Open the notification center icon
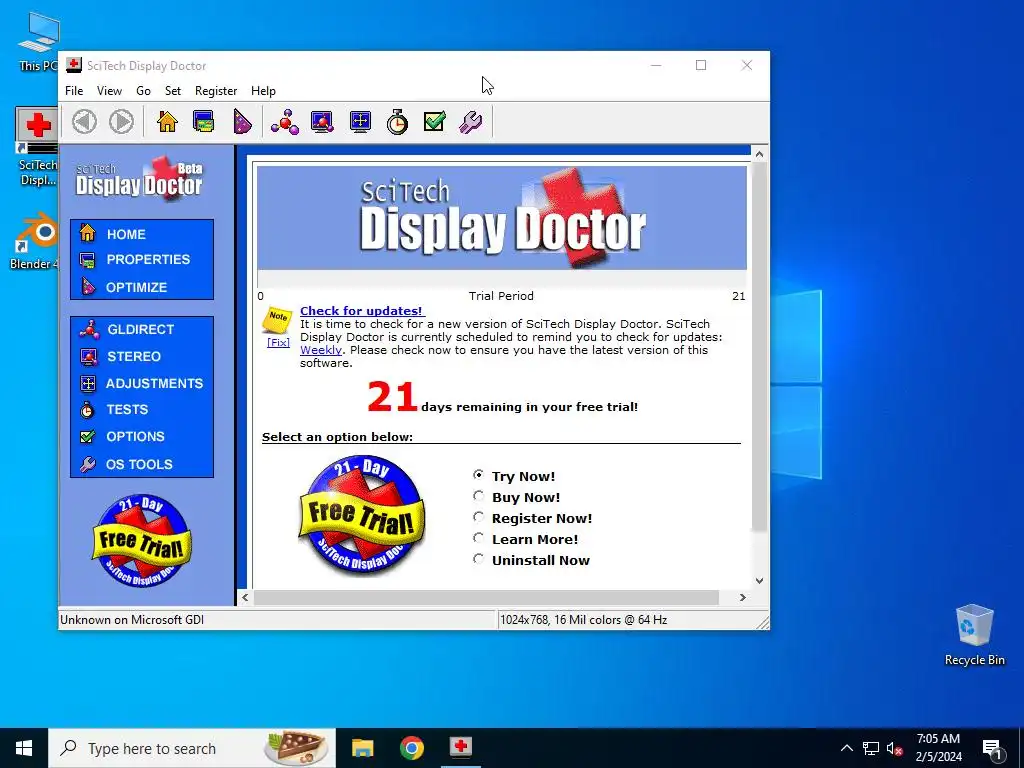The height and width of the screenshot is (768, 1024). tap(992, 748)
